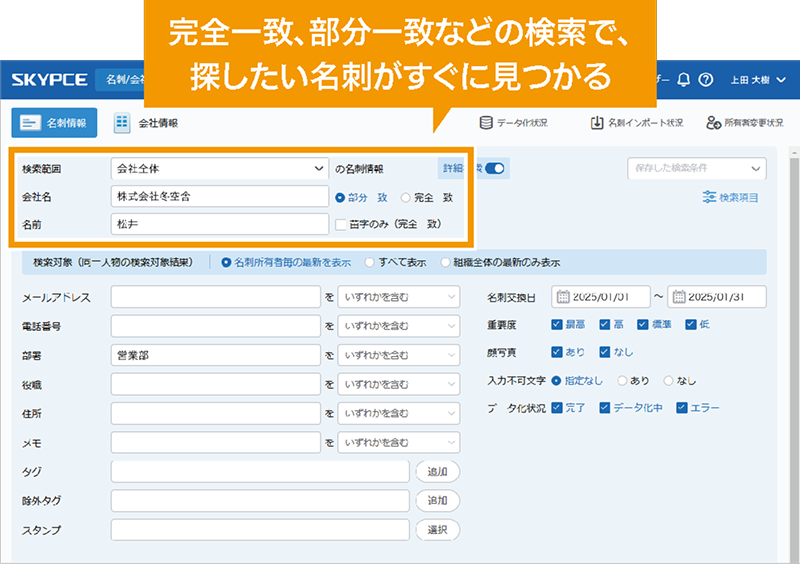Screen dimensions: 800x564
Task: Click the 部署 field with 営業部
Action: pyautogui.click(x=215, y=355)
